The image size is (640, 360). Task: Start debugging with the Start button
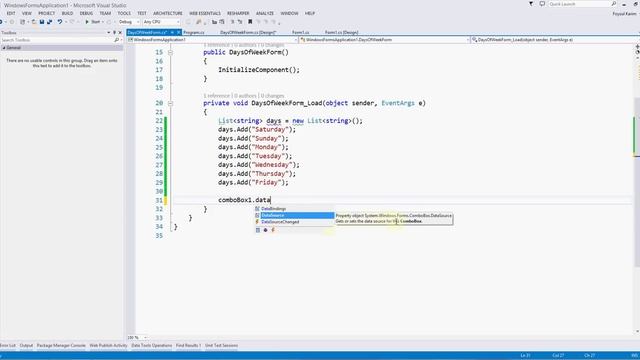pos(93,22)
